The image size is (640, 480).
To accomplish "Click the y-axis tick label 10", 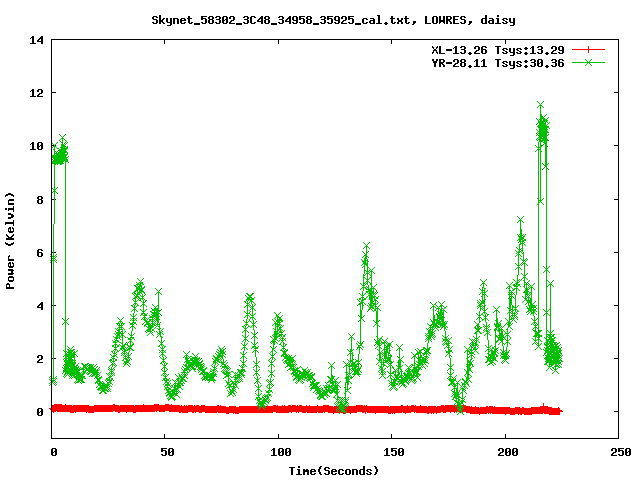I will 36,146.
